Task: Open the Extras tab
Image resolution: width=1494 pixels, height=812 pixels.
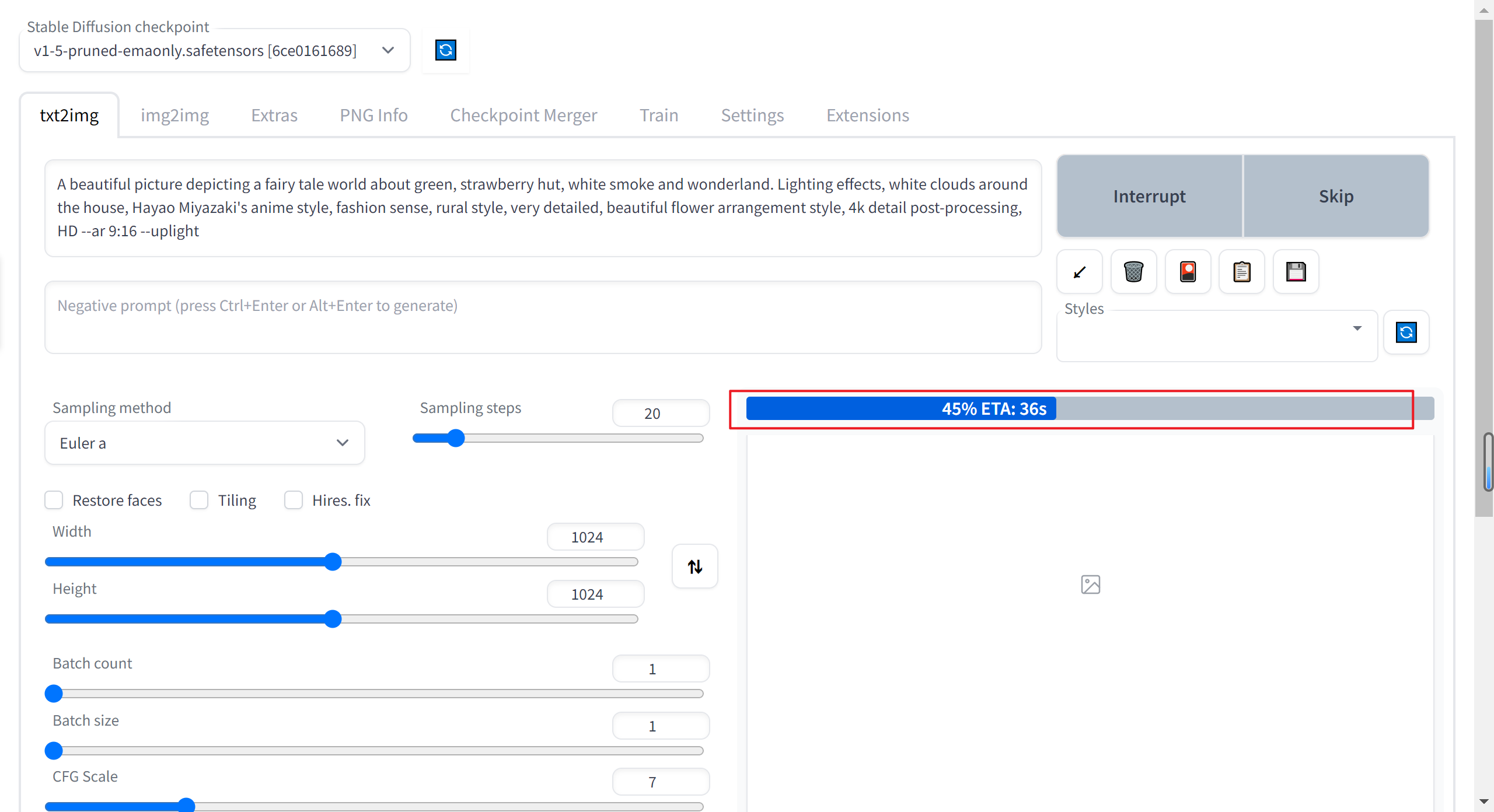Action: 274,116
